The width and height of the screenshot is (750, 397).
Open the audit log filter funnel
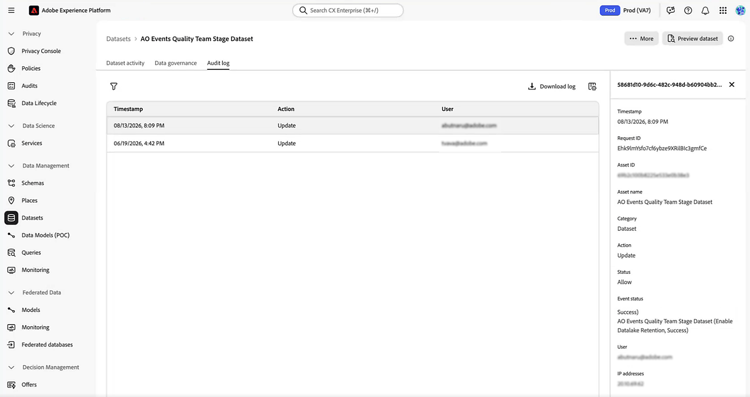point(113,87)
